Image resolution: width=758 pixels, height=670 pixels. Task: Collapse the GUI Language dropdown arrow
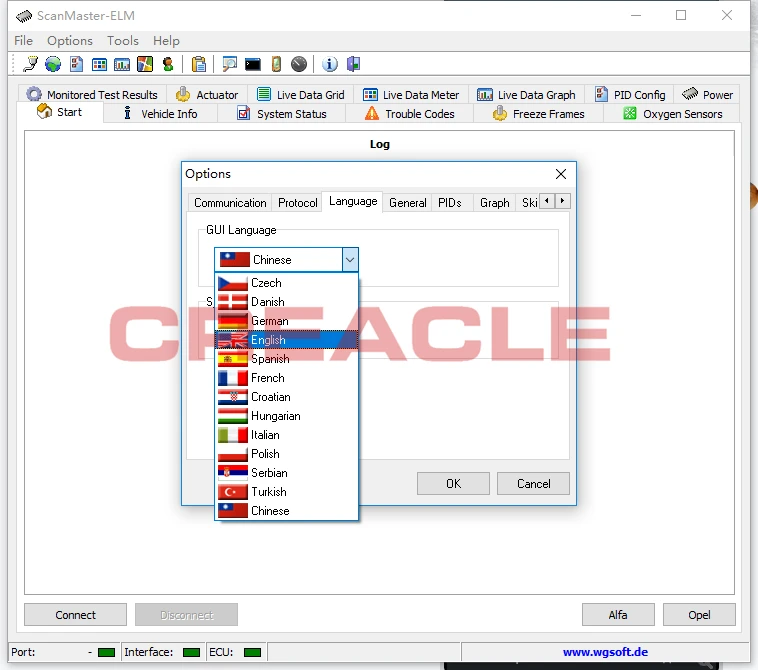(350, 260)
